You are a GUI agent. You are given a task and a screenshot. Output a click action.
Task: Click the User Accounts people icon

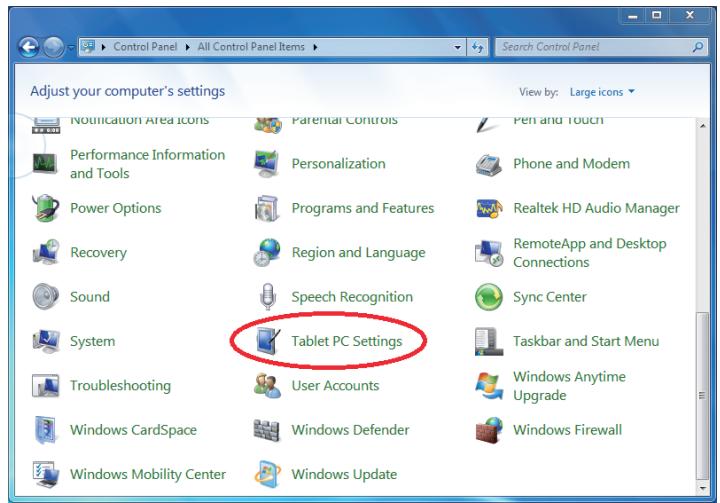pyautogui.click(x=267, y=385)
